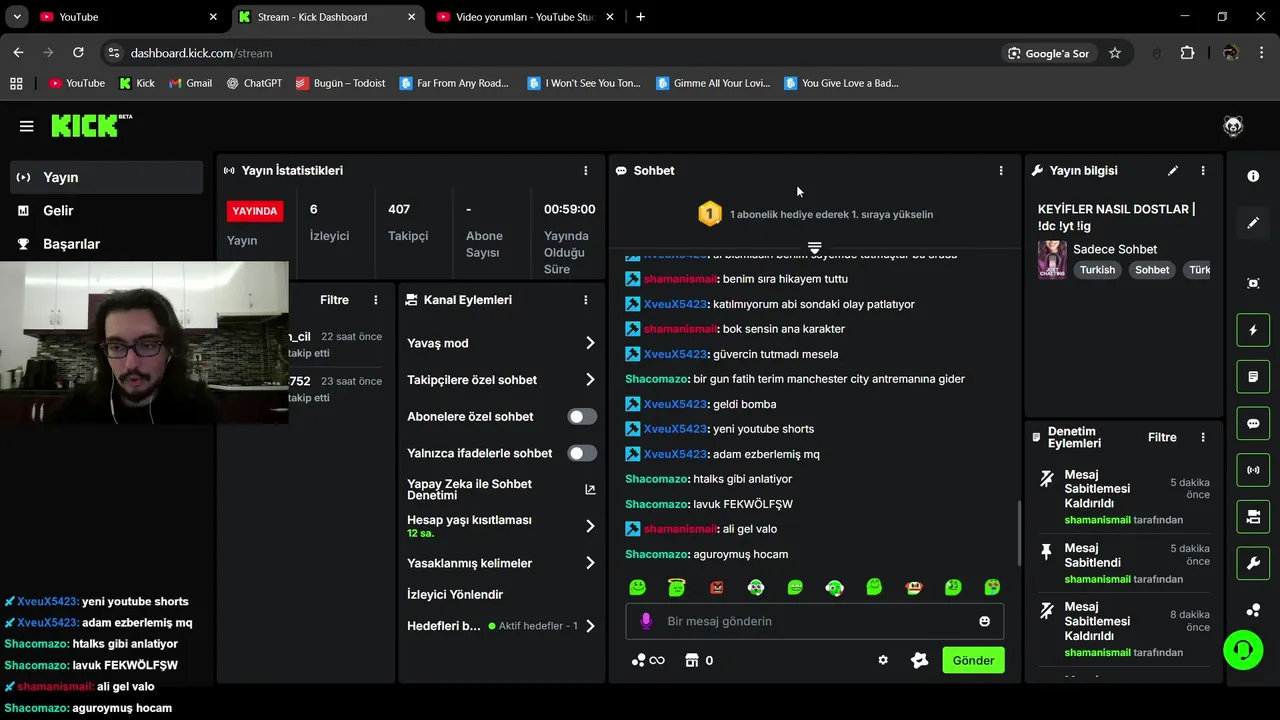Select Başarılar in left sidebar

(107, 244)
